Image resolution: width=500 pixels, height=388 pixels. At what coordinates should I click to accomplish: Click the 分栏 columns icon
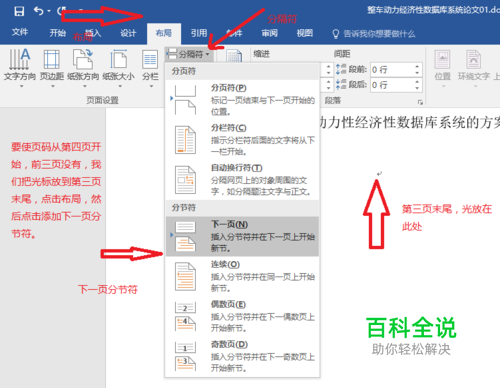tap(150, 59)
